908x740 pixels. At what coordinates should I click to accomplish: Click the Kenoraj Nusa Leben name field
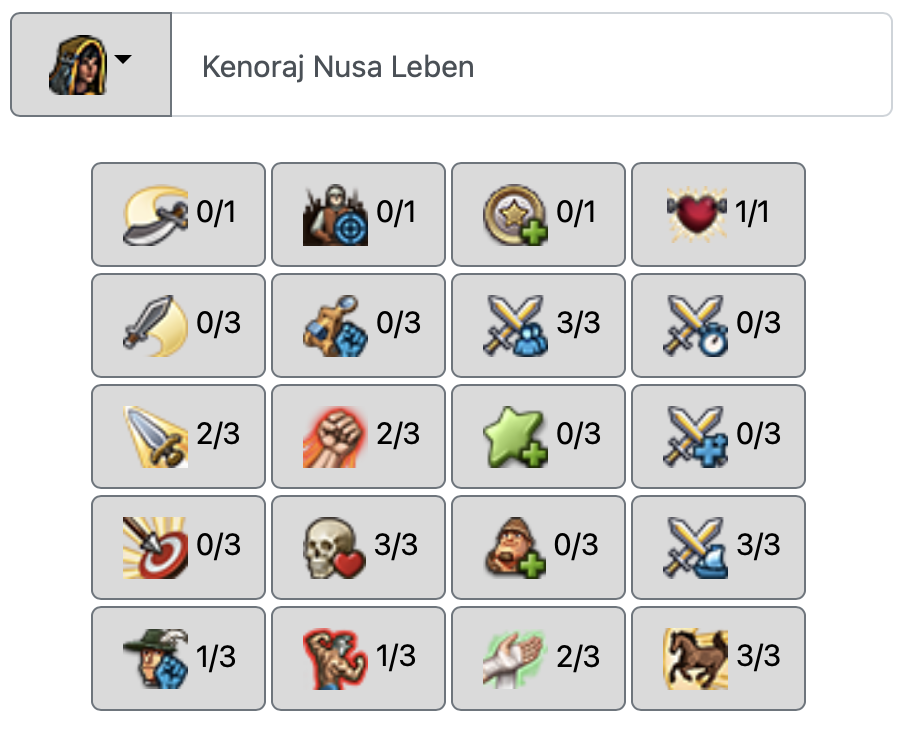[531, 66]
